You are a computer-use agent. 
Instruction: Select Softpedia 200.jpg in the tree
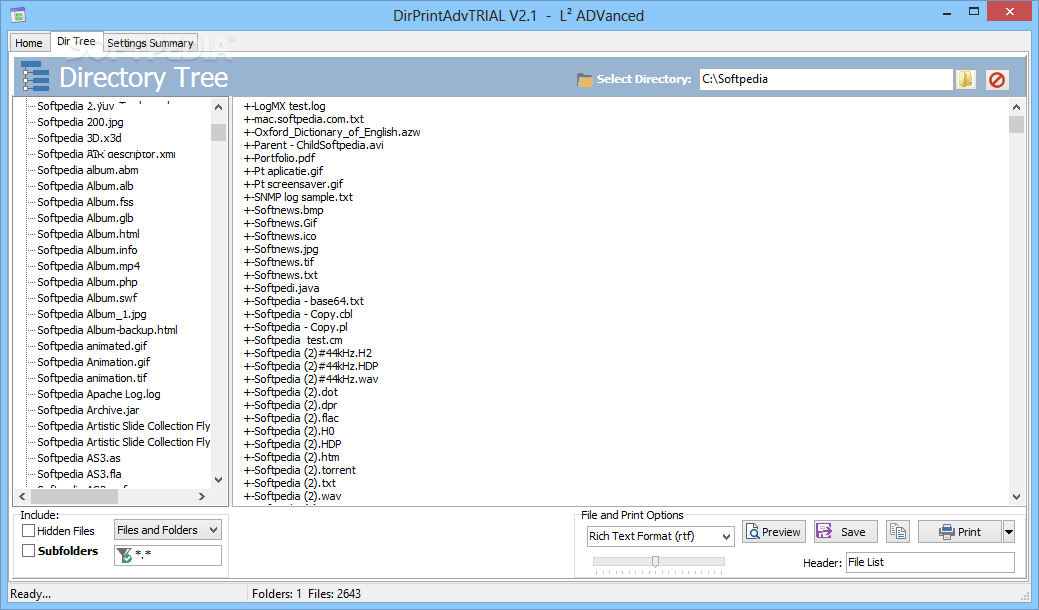80,122
